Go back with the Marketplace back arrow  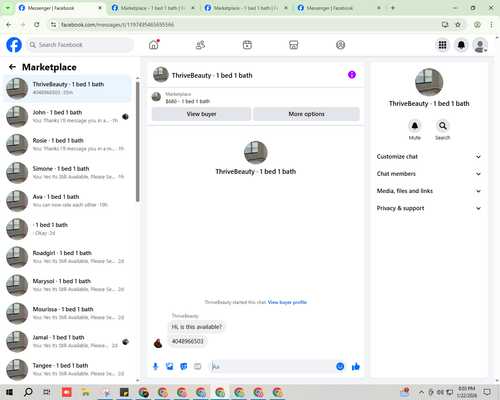click(x=12, y=67)
